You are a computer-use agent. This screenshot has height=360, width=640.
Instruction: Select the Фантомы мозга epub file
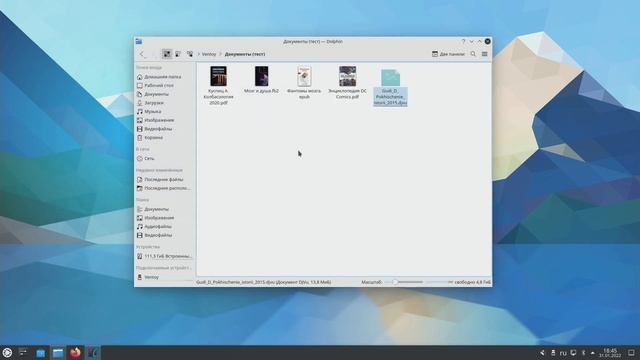[304, 82]
